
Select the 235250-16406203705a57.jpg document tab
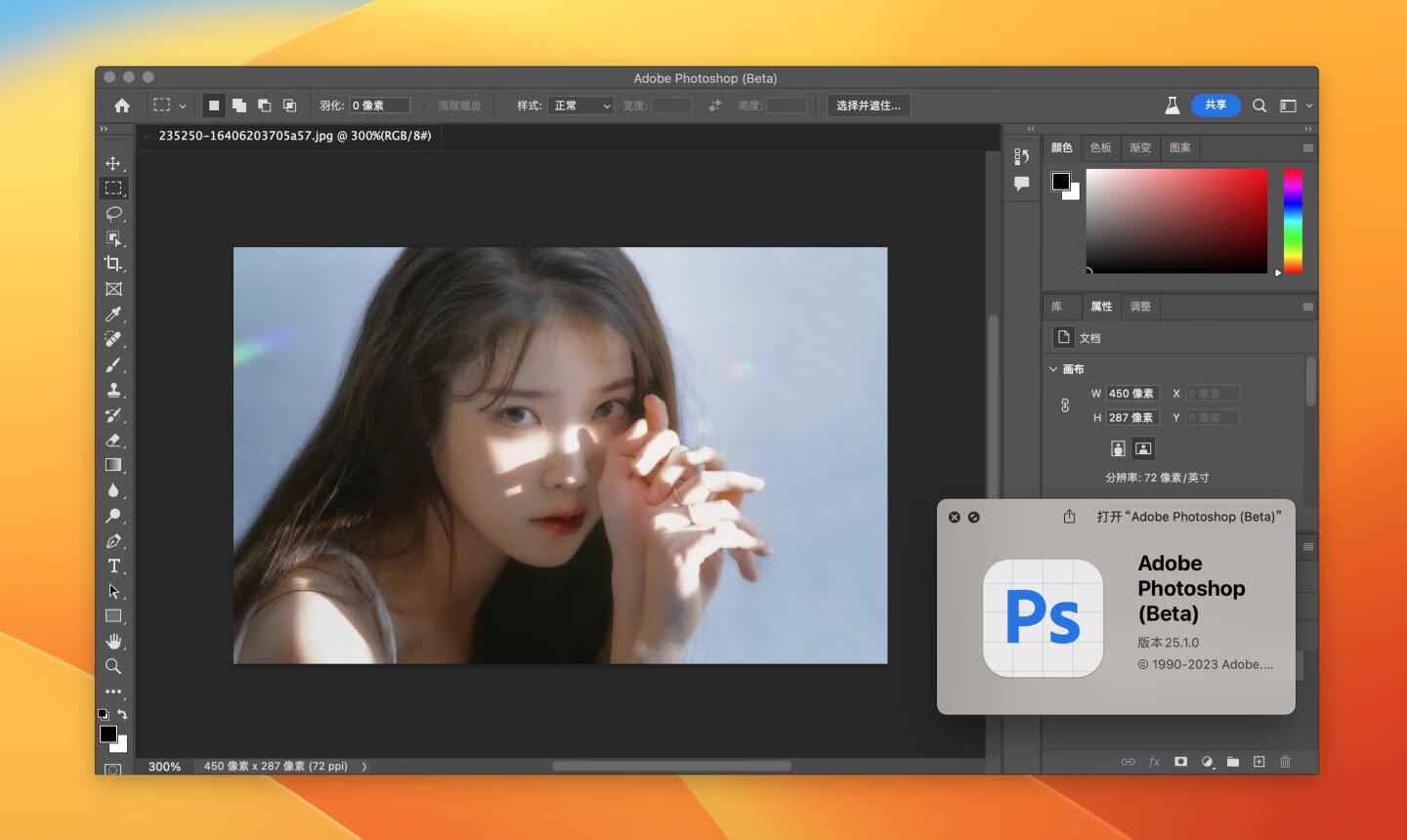[295, 136]
